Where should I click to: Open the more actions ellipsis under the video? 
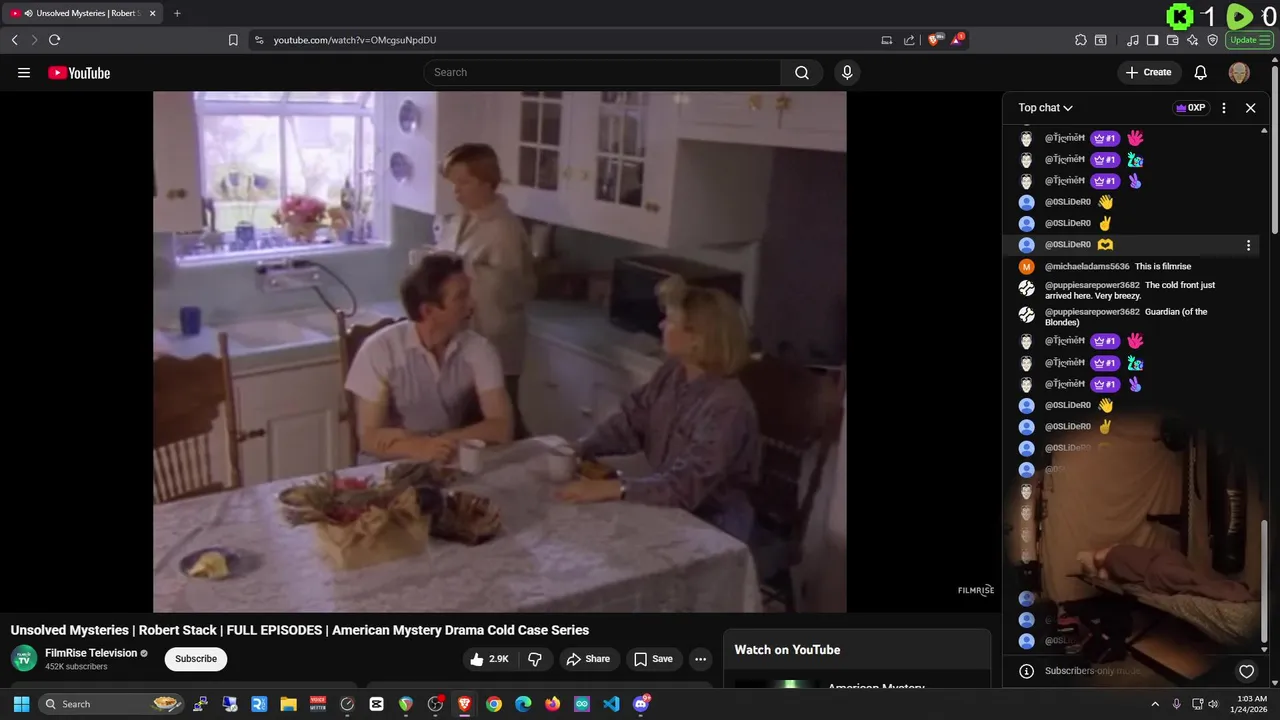click(x=700, y=659)
